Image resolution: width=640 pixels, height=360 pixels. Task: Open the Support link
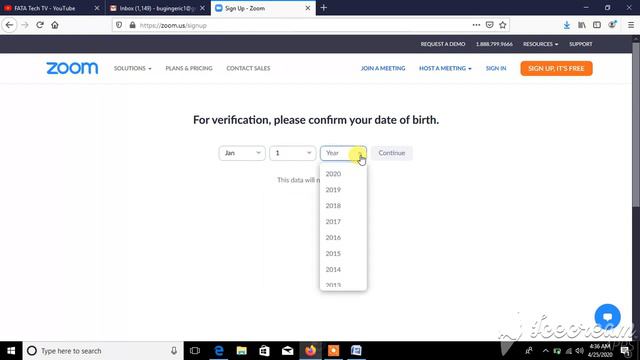tap(580, 44)
